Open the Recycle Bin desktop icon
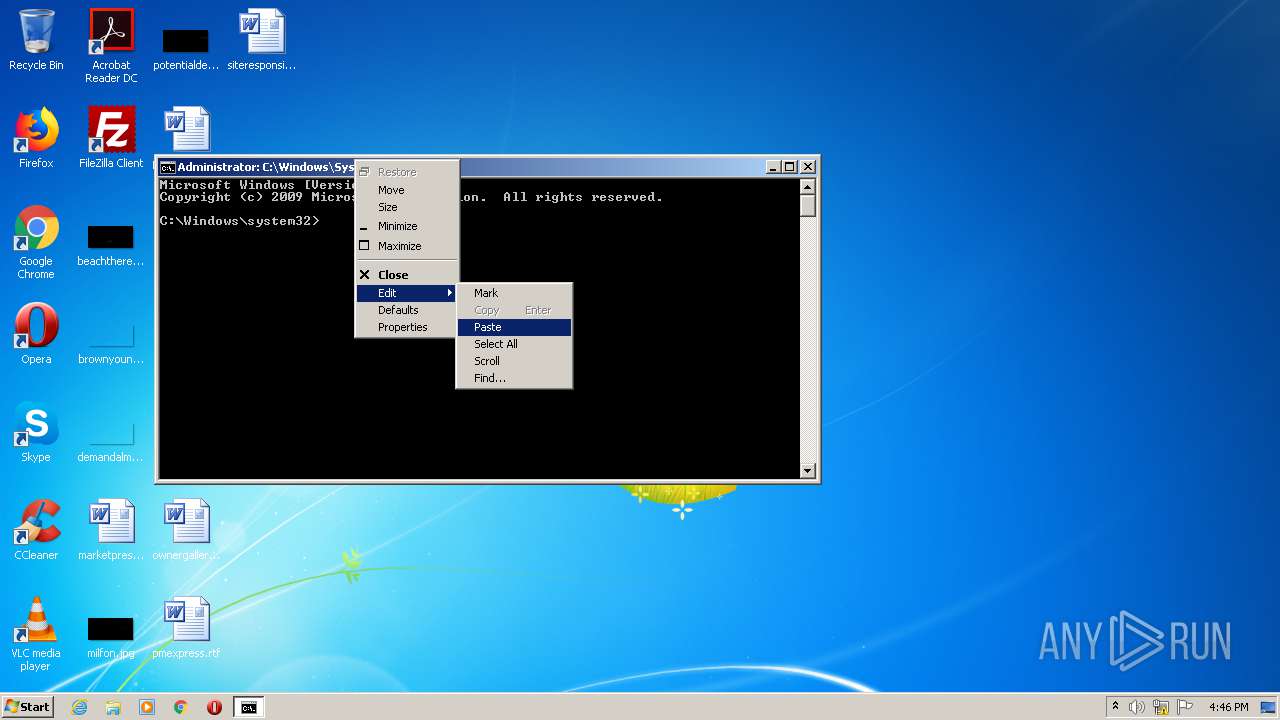Viewport: 1280px width, 720px height. pos(36,40)
